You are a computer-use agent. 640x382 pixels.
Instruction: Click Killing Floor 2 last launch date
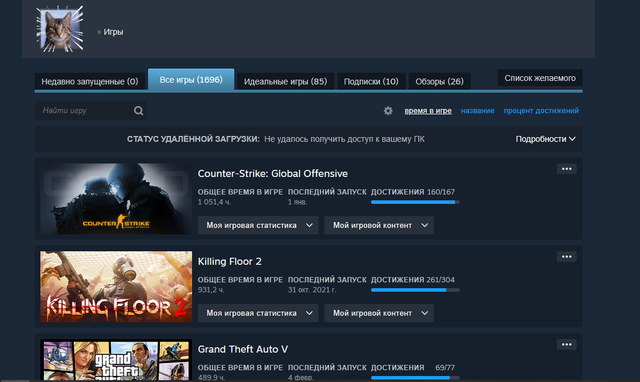tap(312, 290)
